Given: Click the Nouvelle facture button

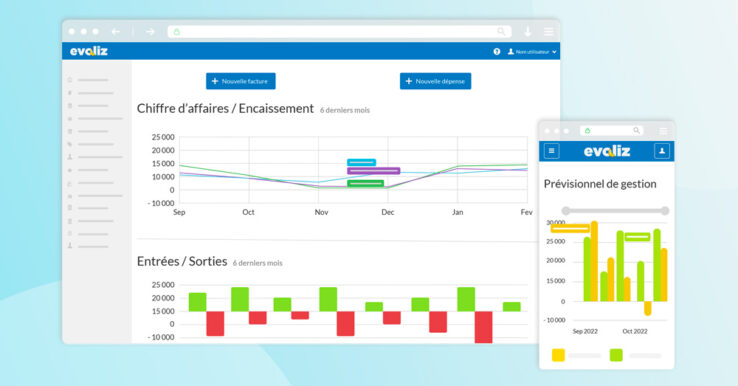Looking at the screenshot, I should click(241, 81).
